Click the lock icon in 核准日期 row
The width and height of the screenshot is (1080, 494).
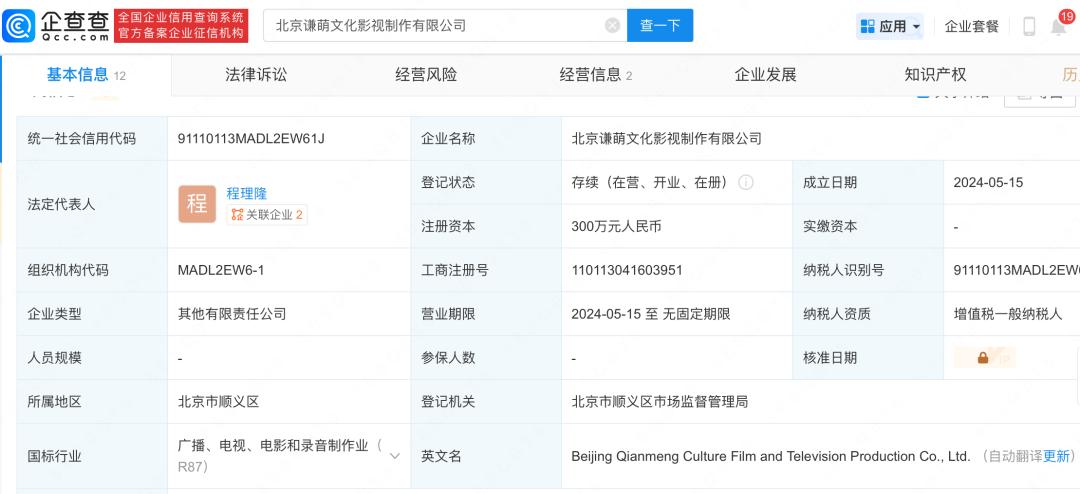(983, 358)
